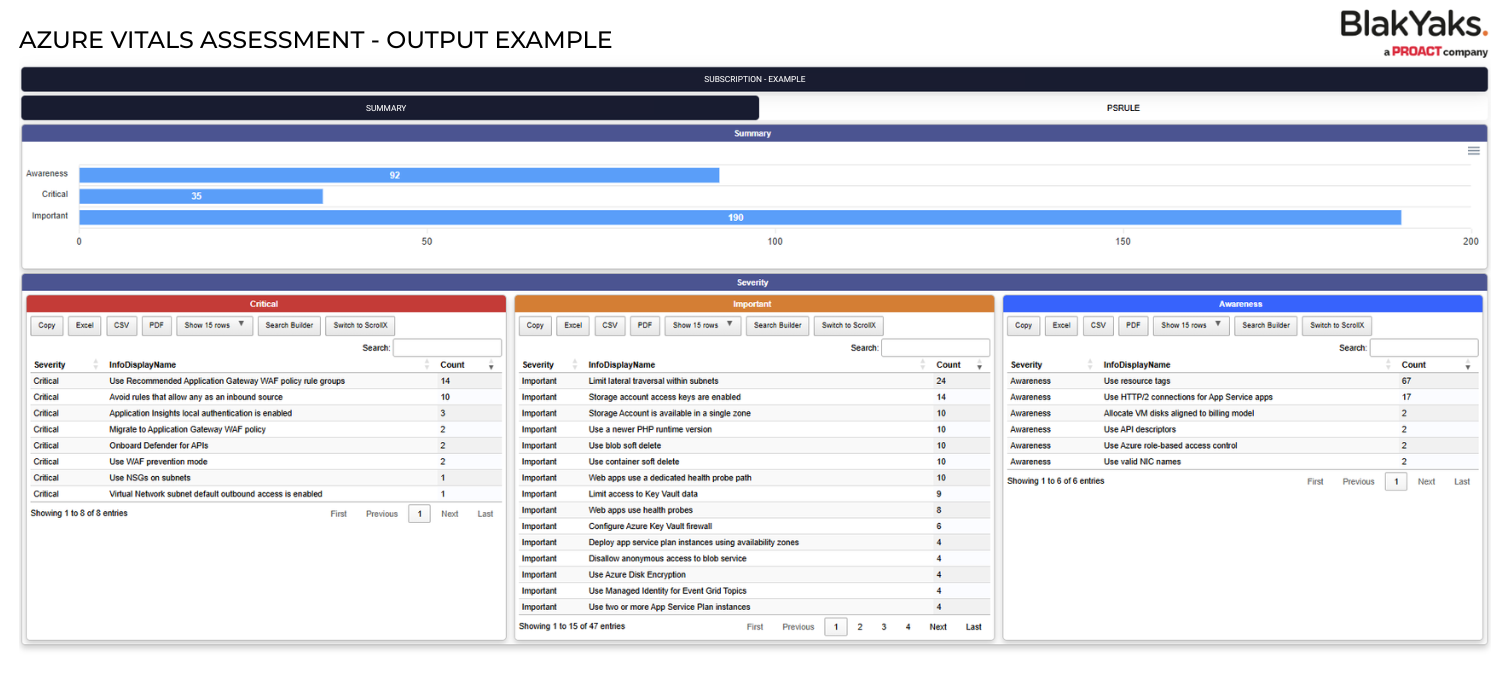This screenshot has width=1500, height=676.
Task: Open the Show 15 rows dropdown in Awareness table
Action: coord(1189,325)
